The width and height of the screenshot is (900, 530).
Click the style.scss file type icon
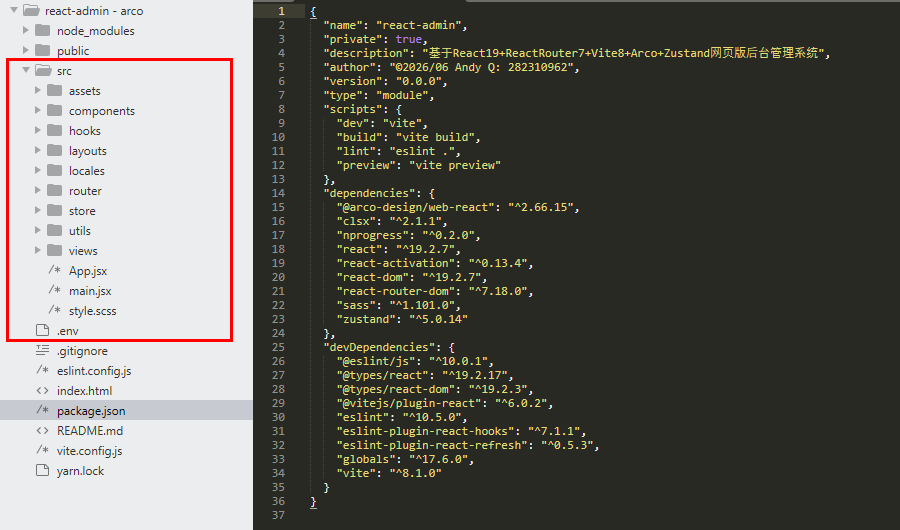tap(55, 310)
